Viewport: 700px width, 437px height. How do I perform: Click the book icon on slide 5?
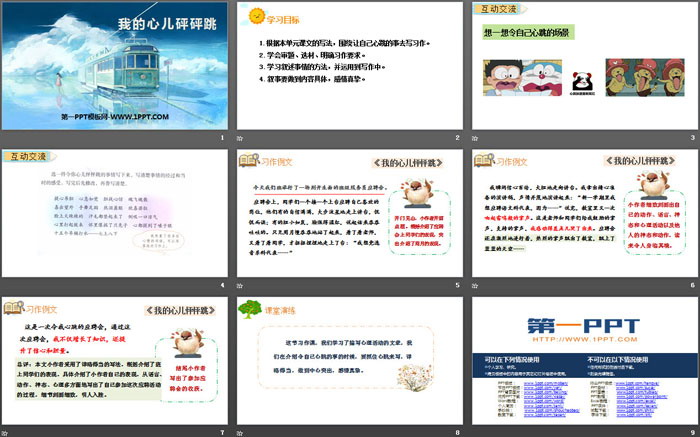pos(249,160)
